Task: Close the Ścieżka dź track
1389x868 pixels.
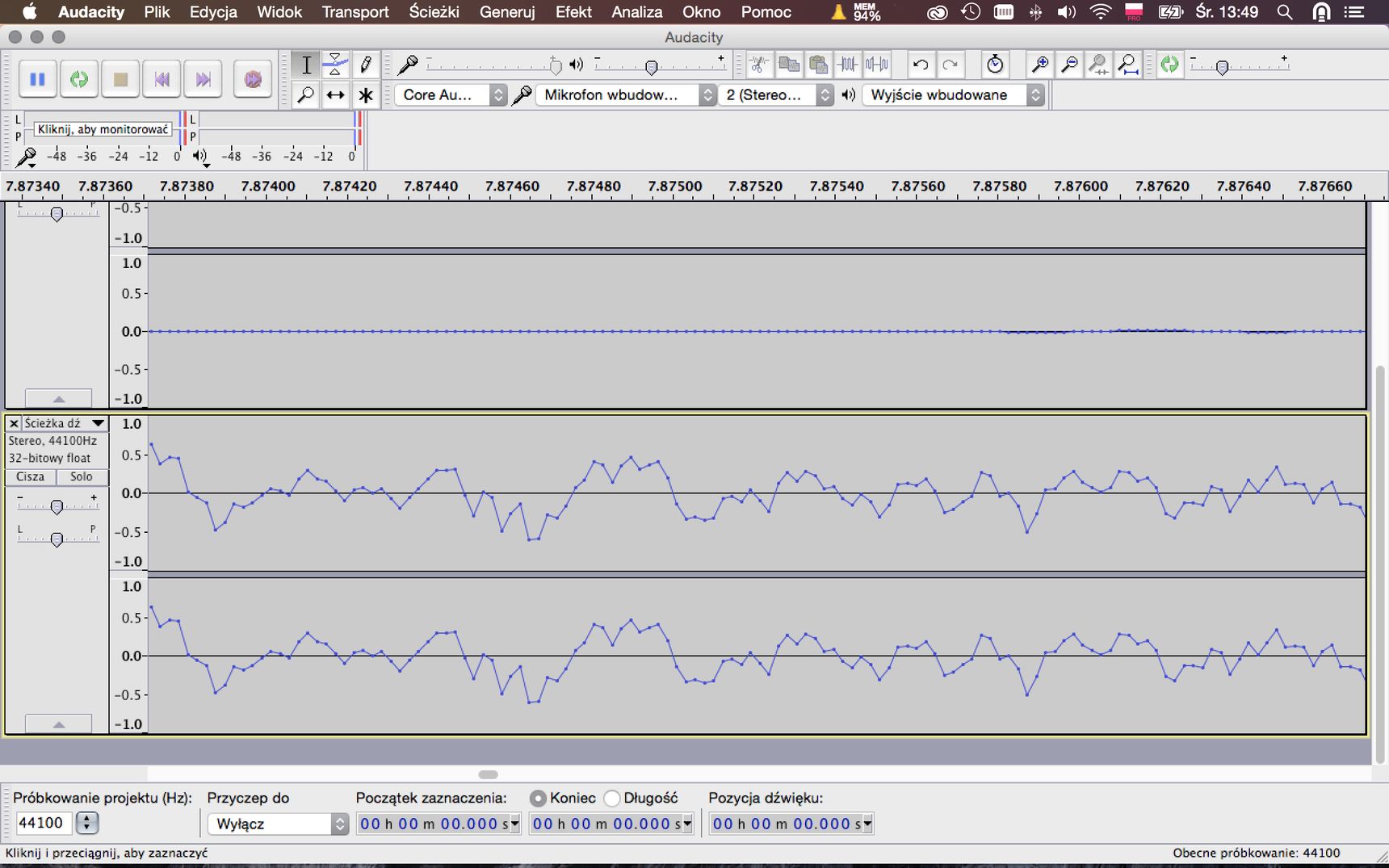Action: [14, 423]
